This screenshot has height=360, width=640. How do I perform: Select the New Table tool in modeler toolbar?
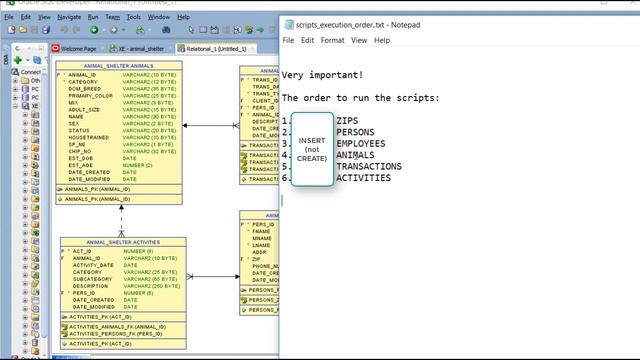[x=203, y=30]
